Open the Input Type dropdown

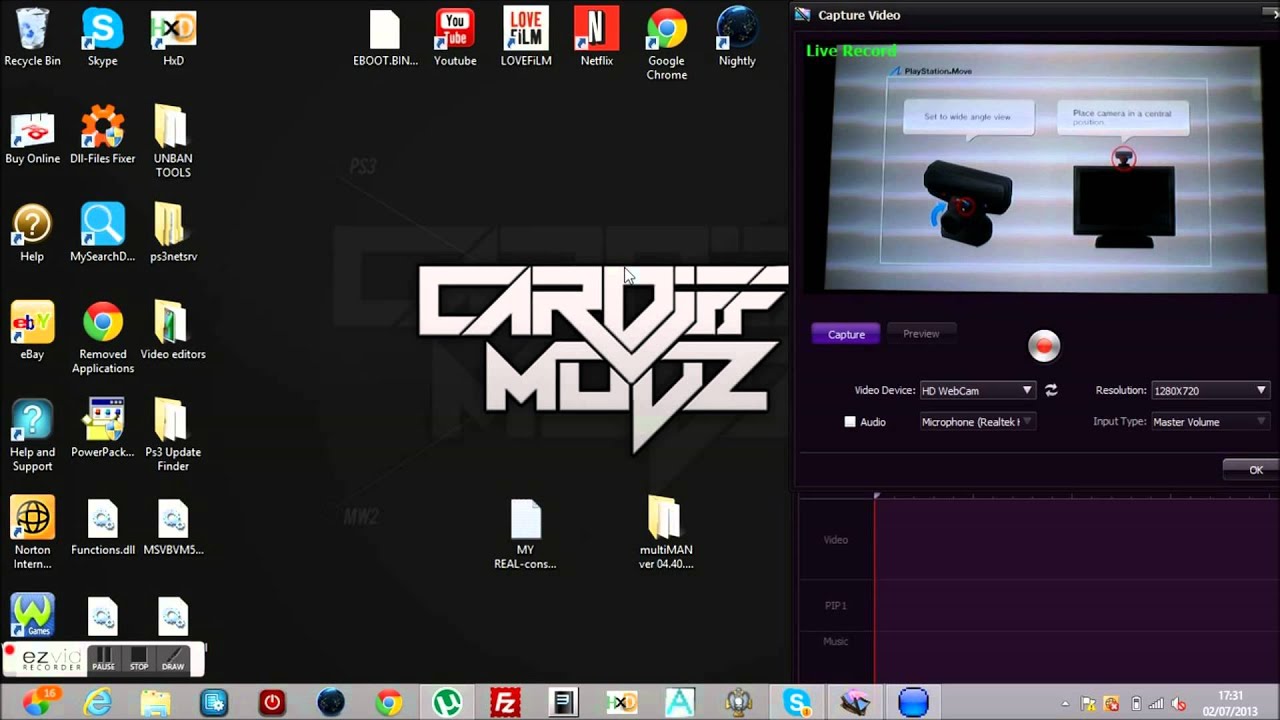coord(1210,422)
